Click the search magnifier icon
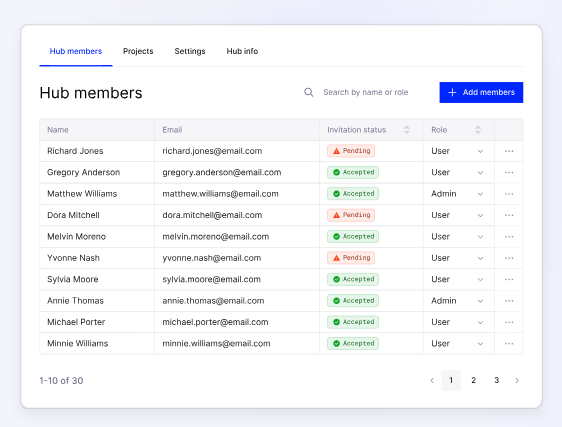562x427 pixels. coord(309,92)
